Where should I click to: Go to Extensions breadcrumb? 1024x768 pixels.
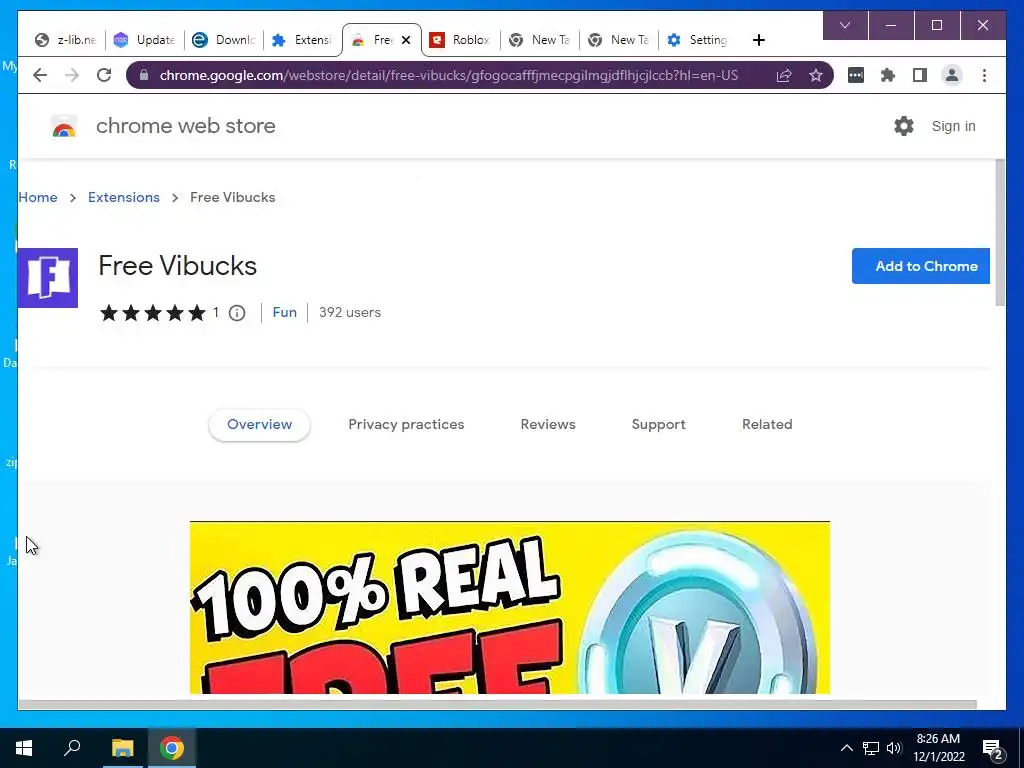tap(123, 197)
